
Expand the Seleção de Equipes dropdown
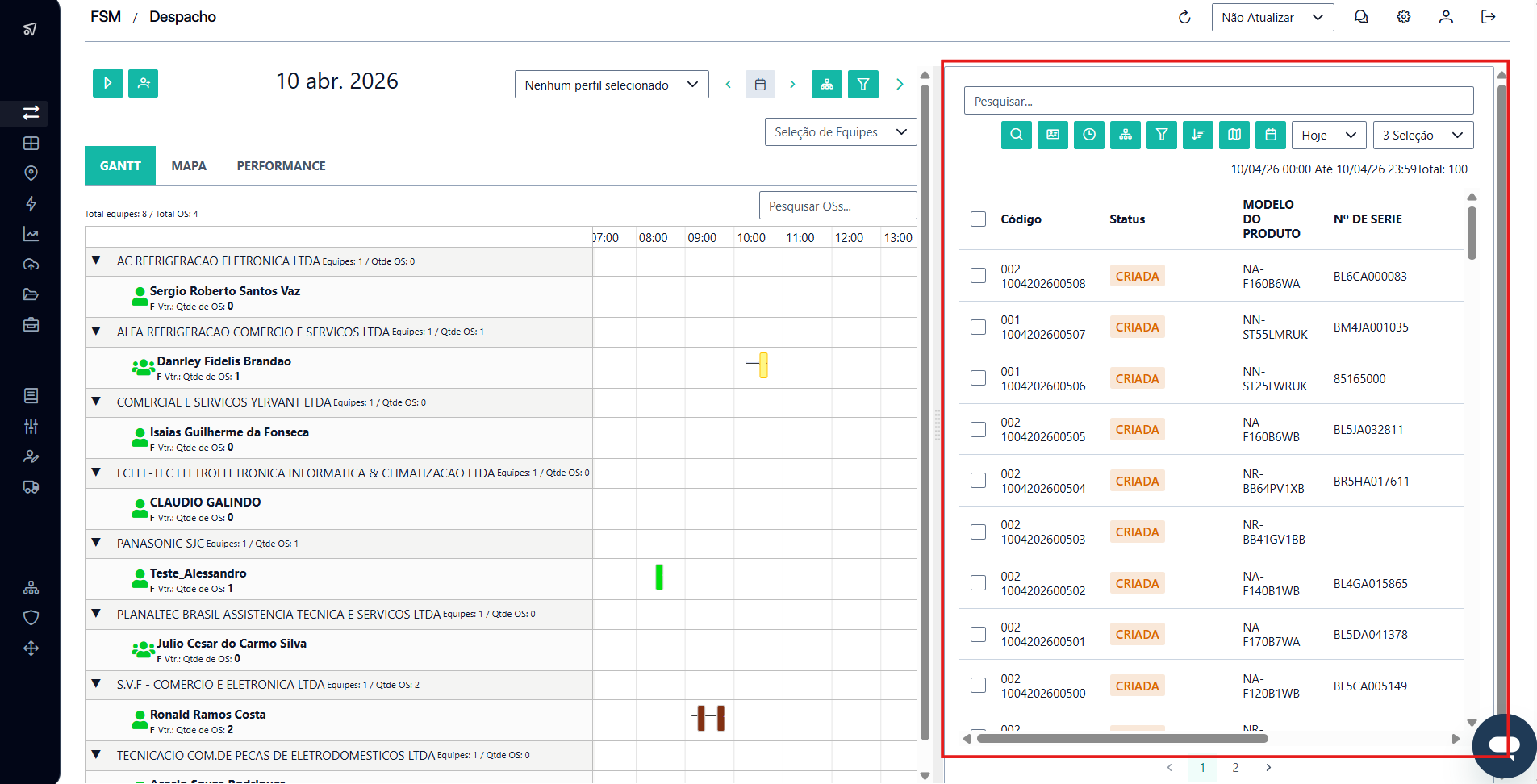tap(840, 132)
